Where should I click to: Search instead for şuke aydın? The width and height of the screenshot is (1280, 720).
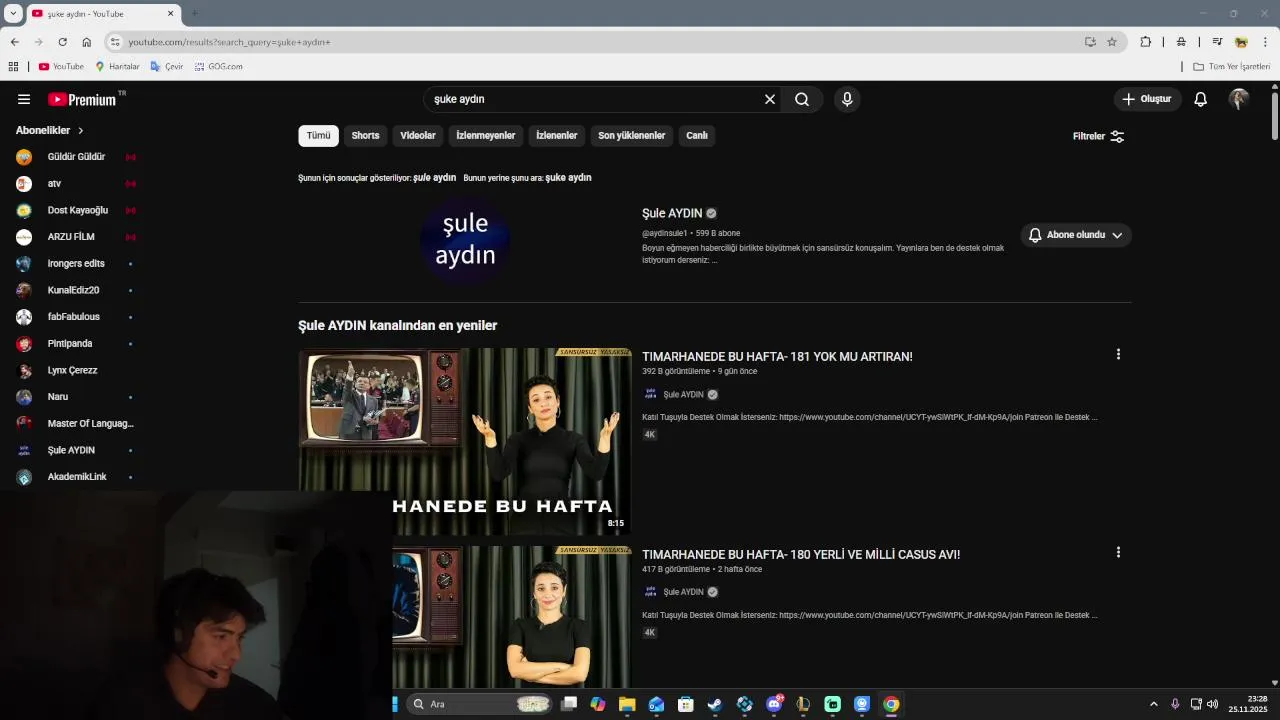click(x=568, y=177)
